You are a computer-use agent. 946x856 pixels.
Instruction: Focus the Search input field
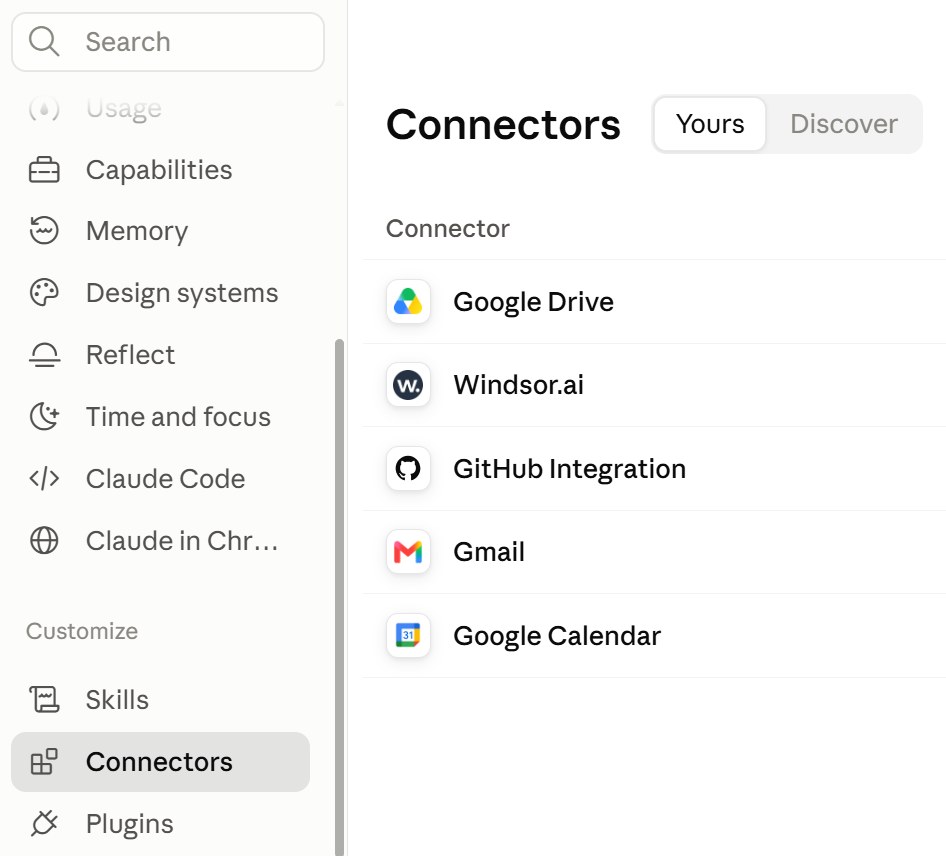(x=168, y=42)
